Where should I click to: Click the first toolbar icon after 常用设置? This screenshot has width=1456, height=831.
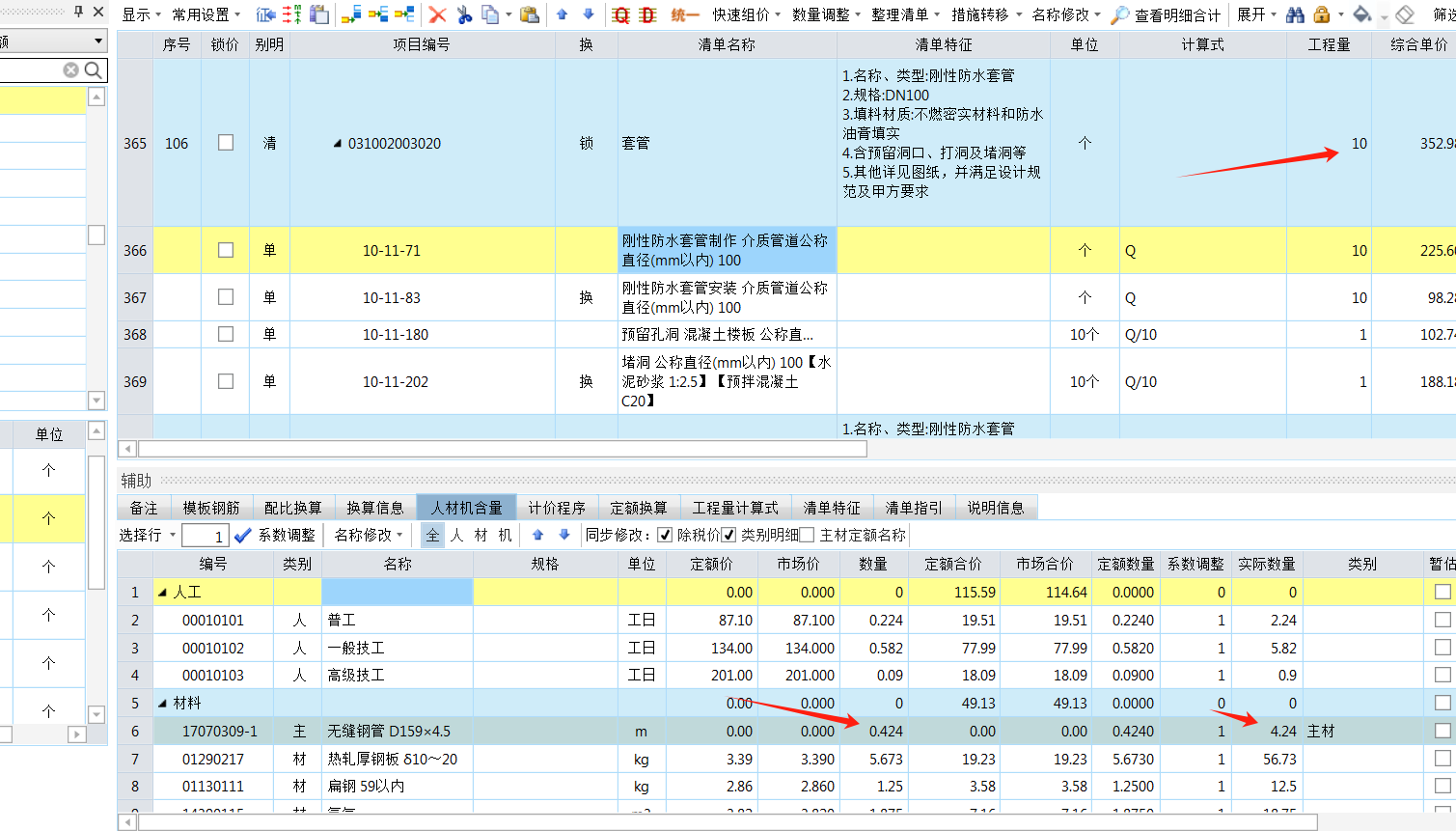coord(266,14)
